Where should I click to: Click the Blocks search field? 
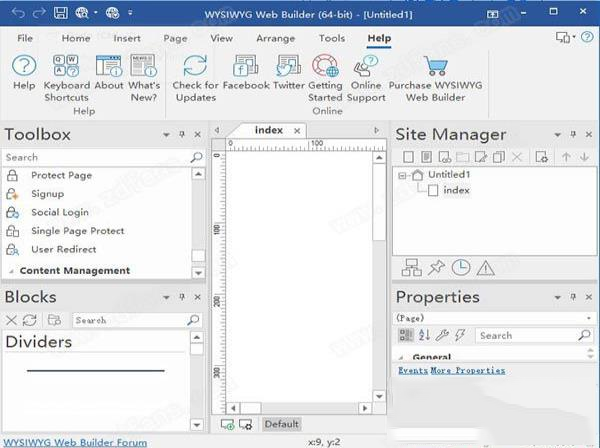[x=137, y=320]
